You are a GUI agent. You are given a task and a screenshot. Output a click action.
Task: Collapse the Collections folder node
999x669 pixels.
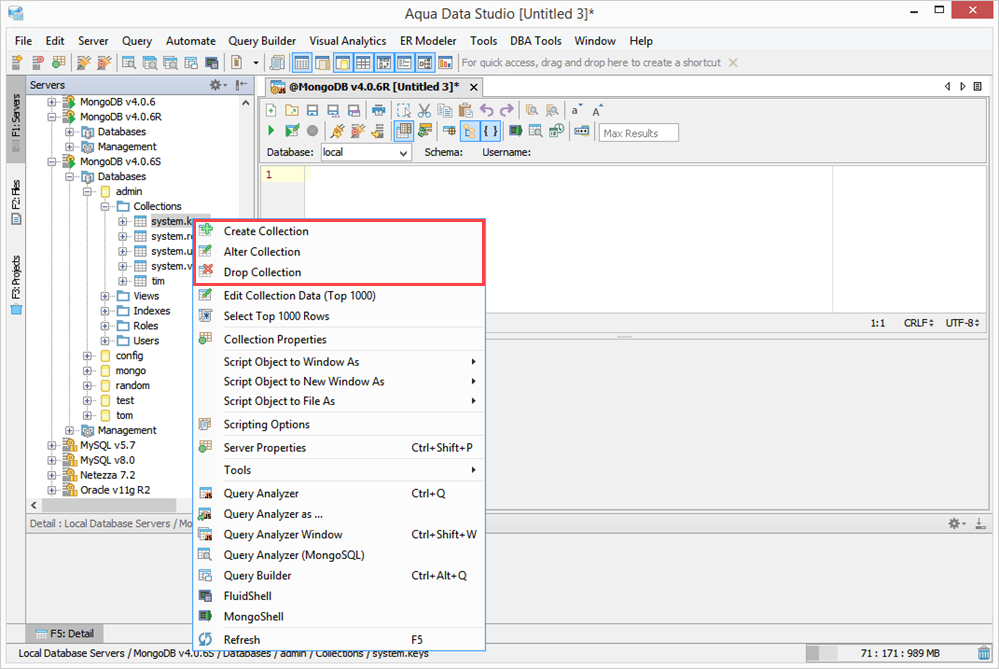tap(105, 206)
